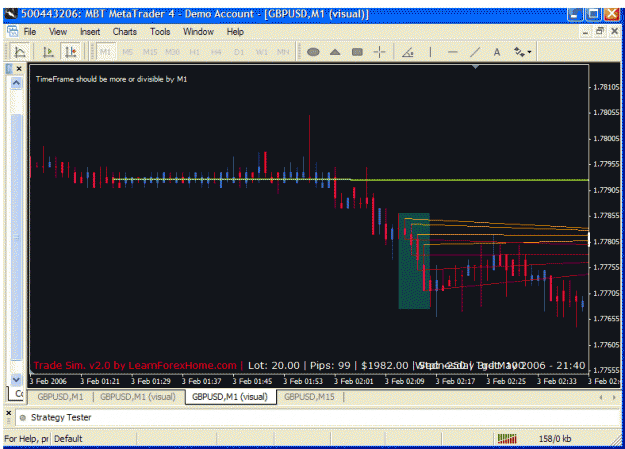Switch to the first GBPUSD,M1 chart tab
This screenshot has height=449, width=625.
pyautogui.click(x=60, y=397)
